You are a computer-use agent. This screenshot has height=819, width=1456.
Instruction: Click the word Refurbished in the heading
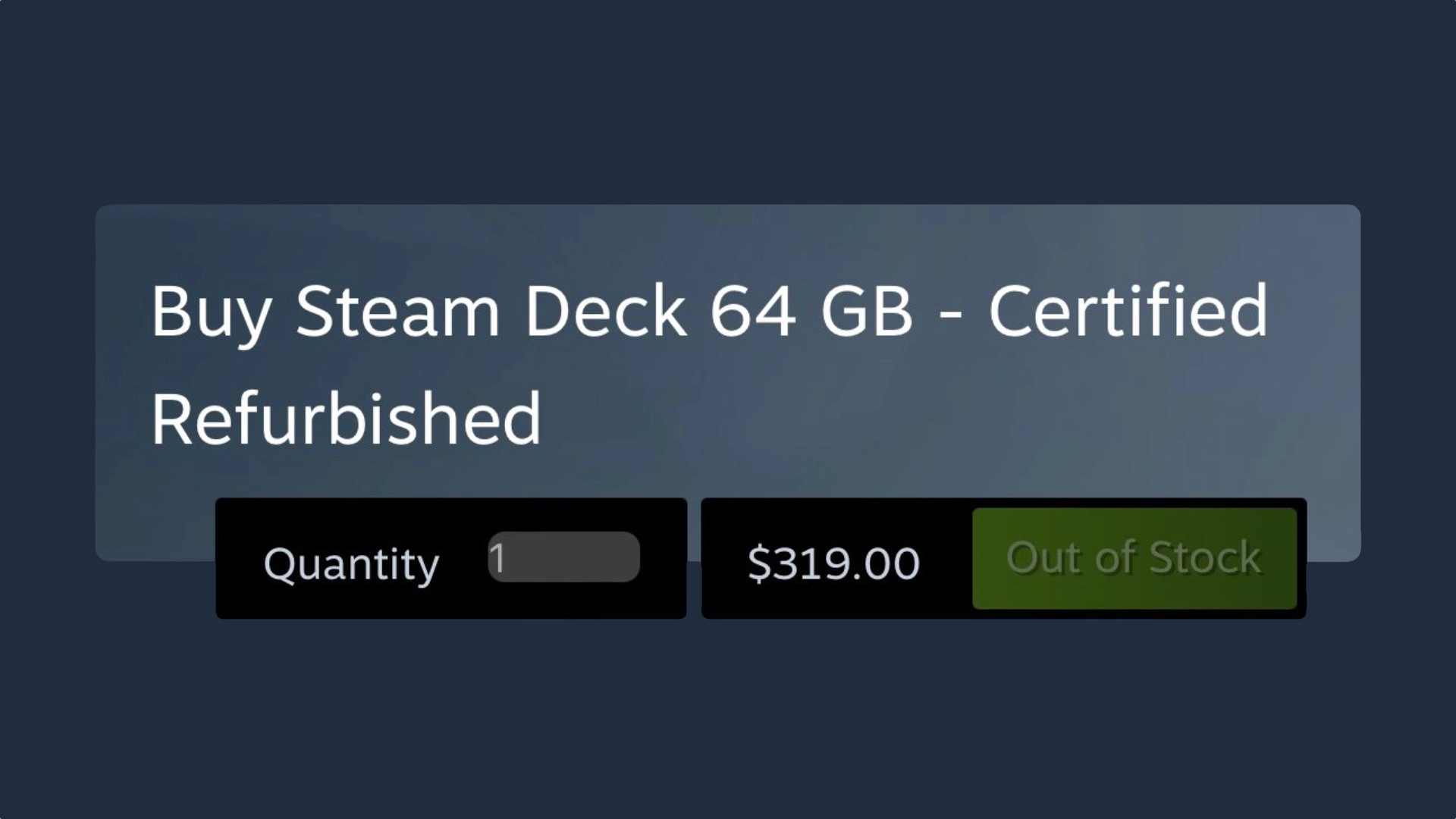click(x=346, y=419)
